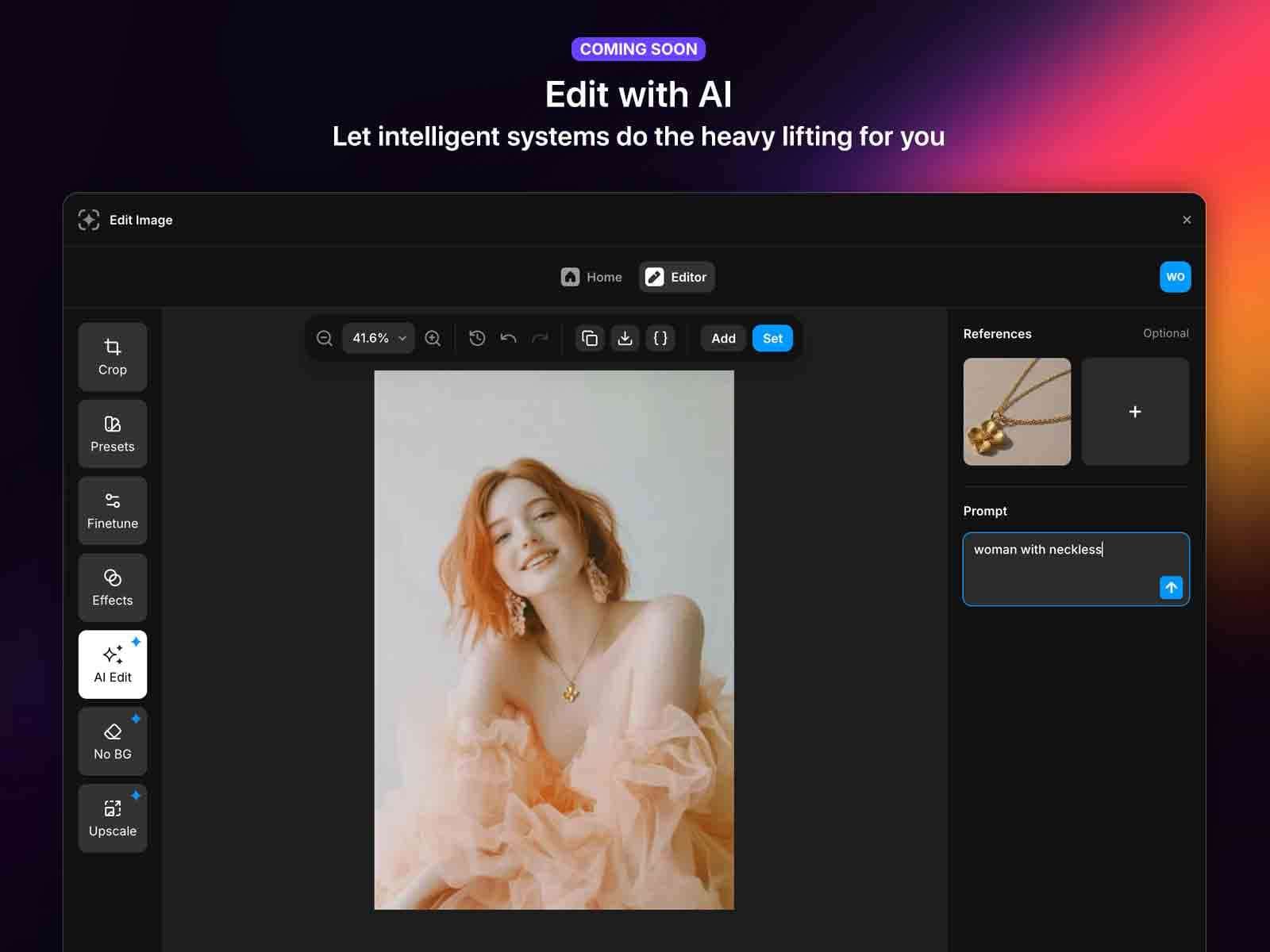Switch to the Home tab

click(x=591, y=277)
